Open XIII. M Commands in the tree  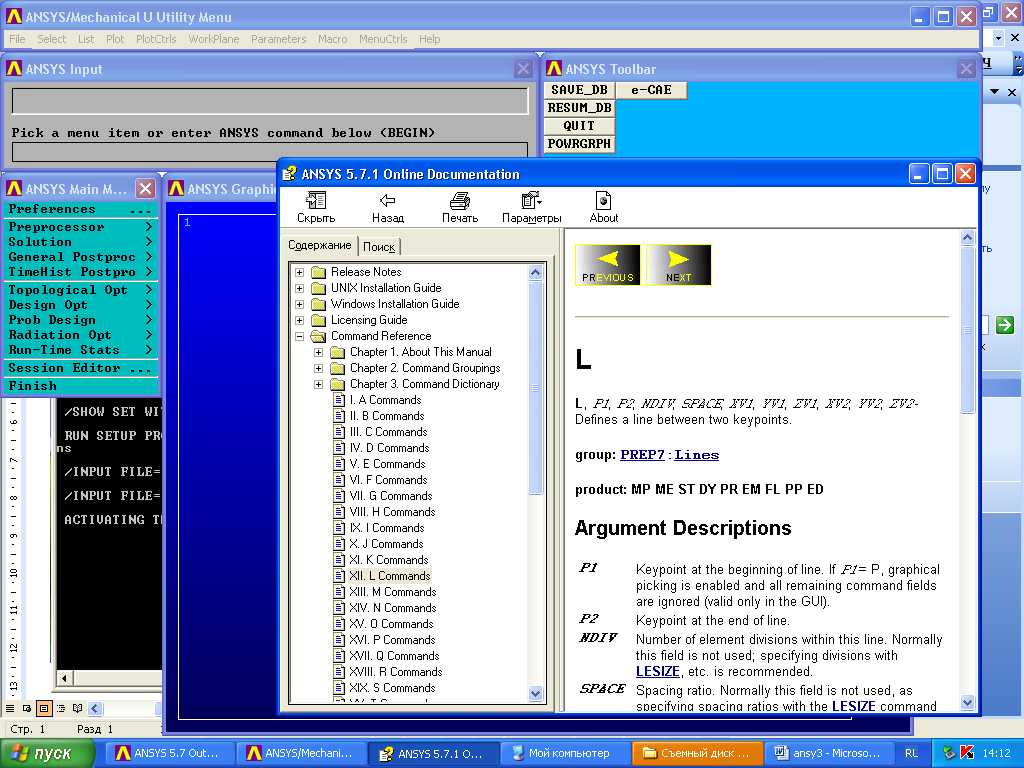pos(392,592)
